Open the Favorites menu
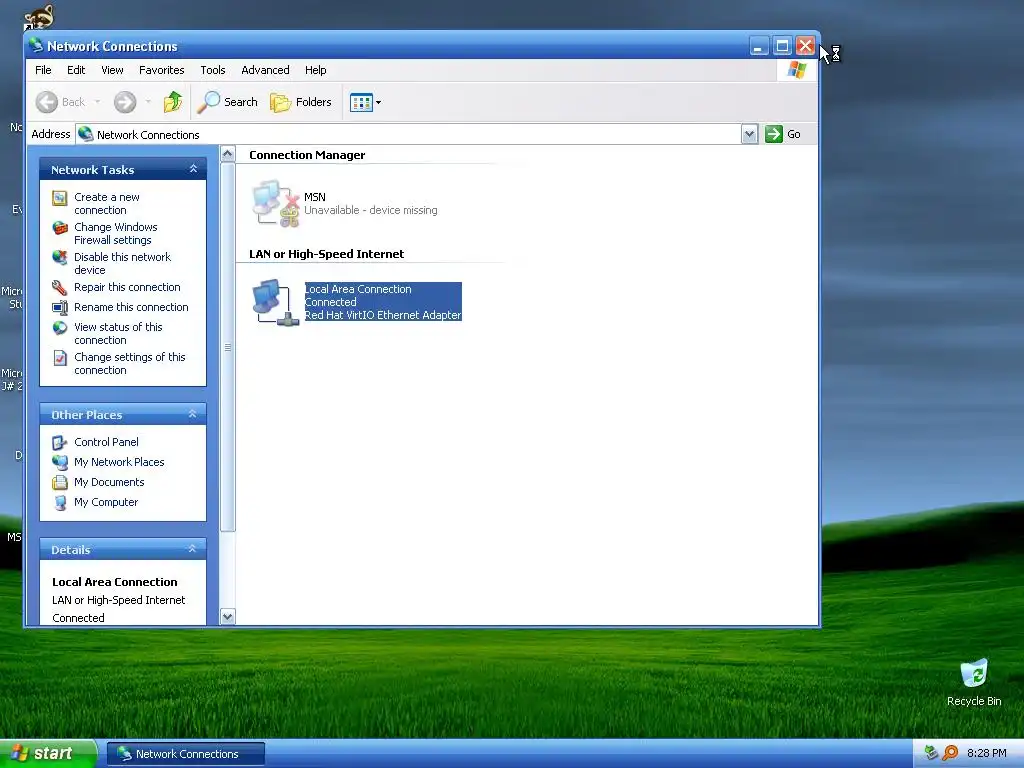The height and width of the screenshot is (768, 1024). point(161,70)
